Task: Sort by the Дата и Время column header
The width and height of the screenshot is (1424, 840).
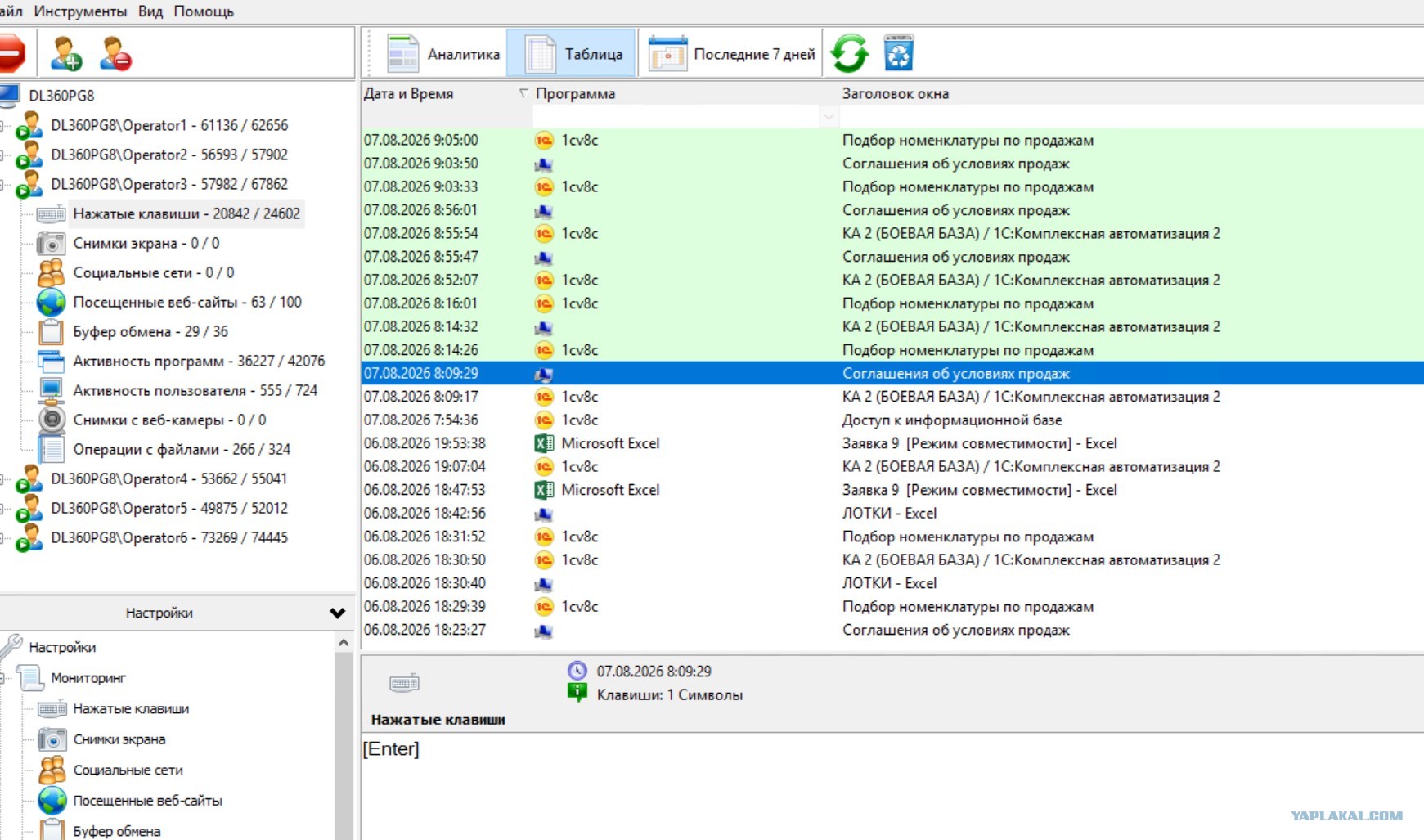Action: point(408,93)
